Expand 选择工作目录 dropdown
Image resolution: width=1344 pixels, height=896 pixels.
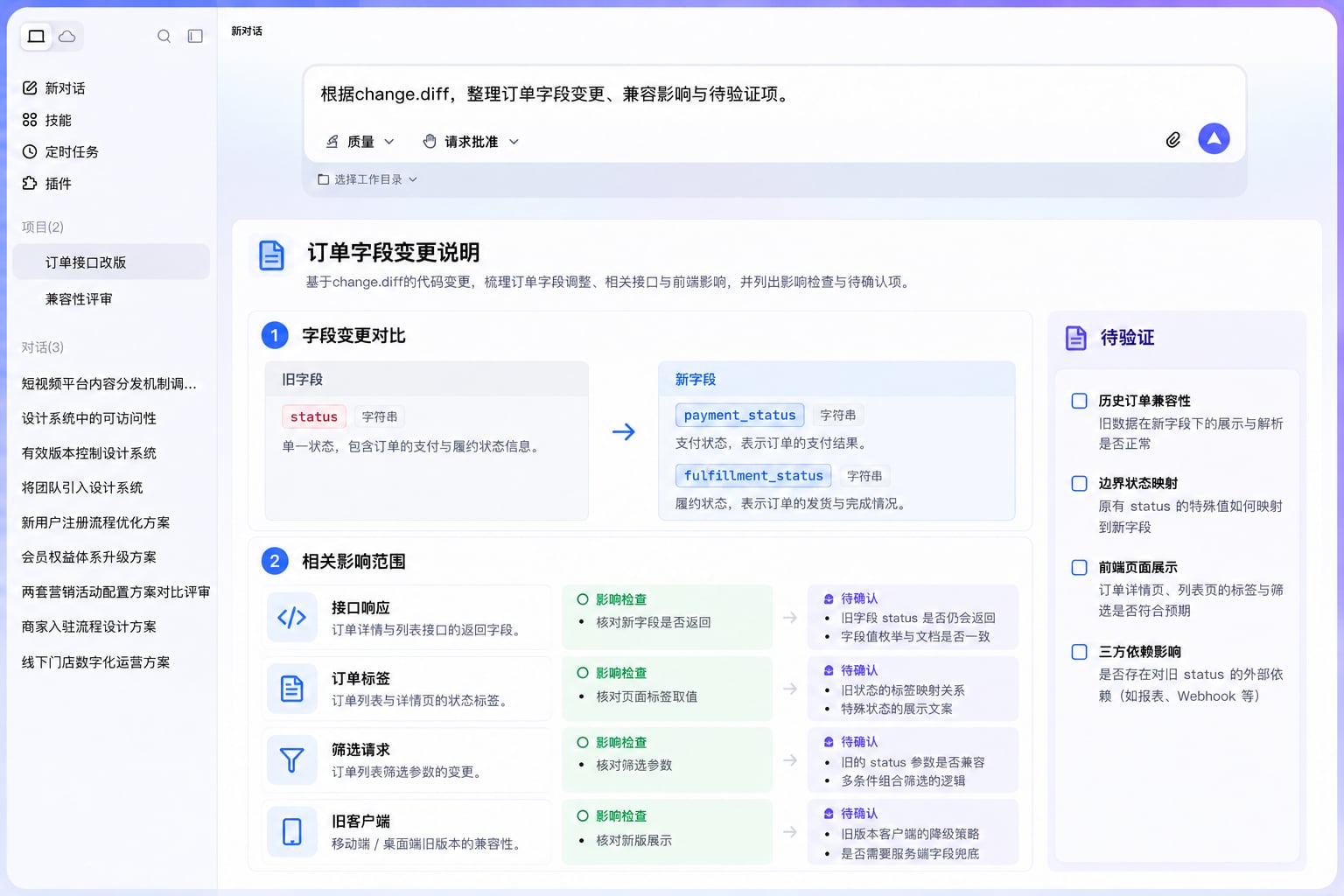pyautogui.click(x=367, y=179)
